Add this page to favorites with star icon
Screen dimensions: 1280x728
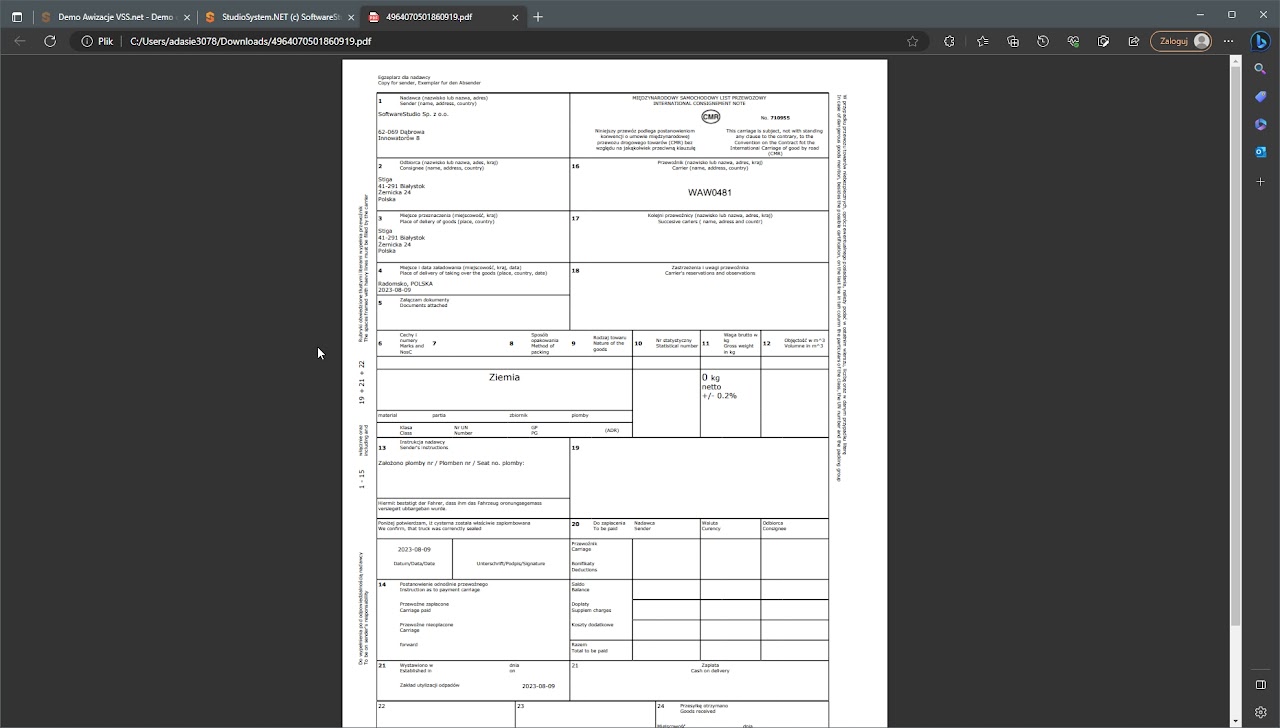[x=912, y=41]
